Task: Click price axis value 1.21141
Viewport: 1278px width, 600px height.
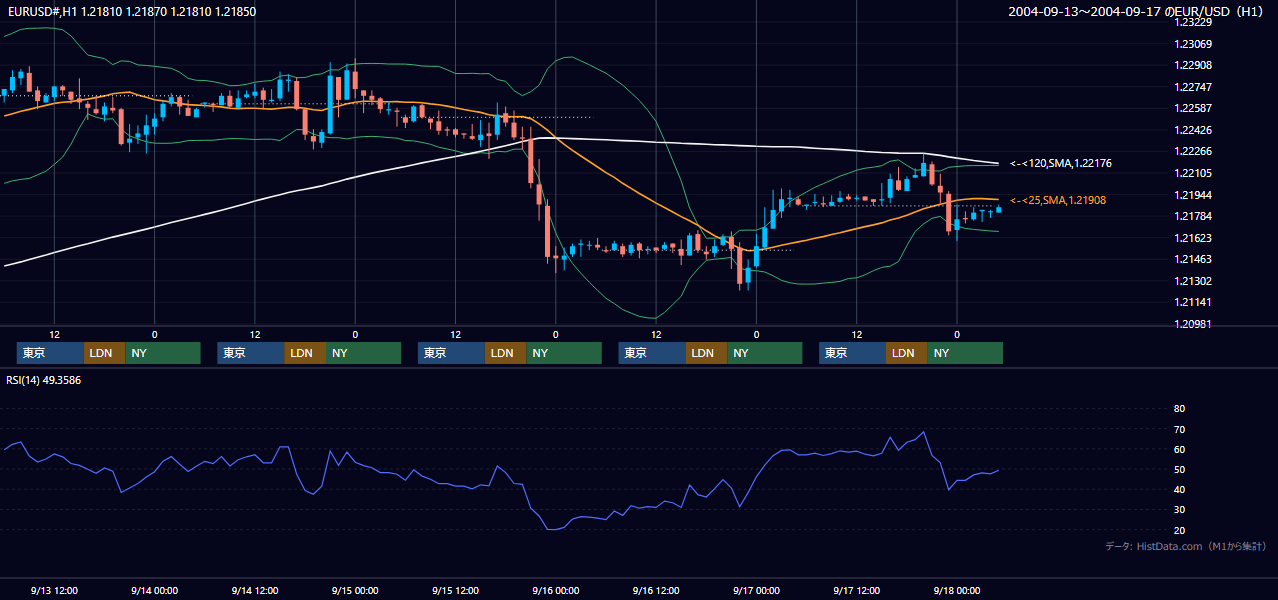Action: (x=1193, y=302)
